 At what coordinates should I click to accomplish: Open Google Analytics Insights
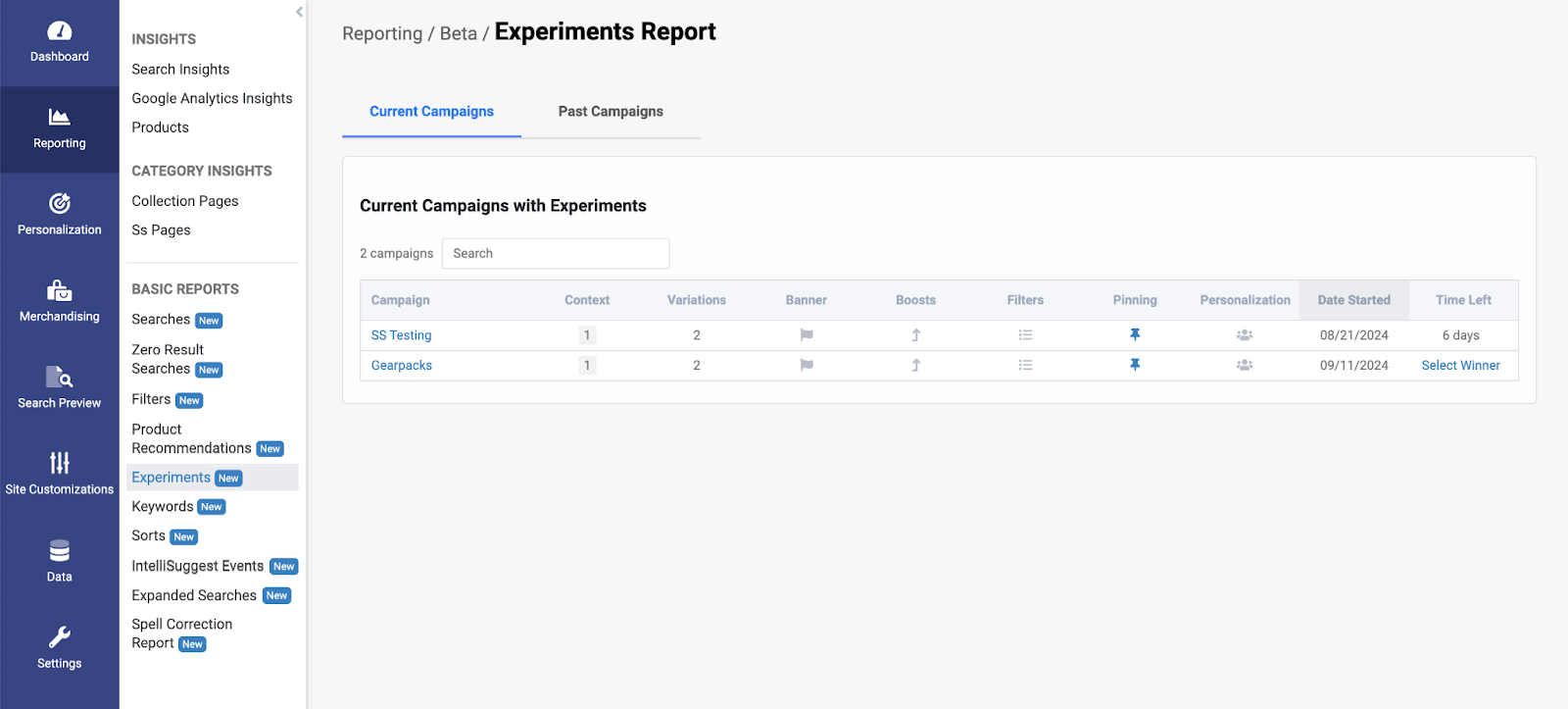(x=212, y=98)
